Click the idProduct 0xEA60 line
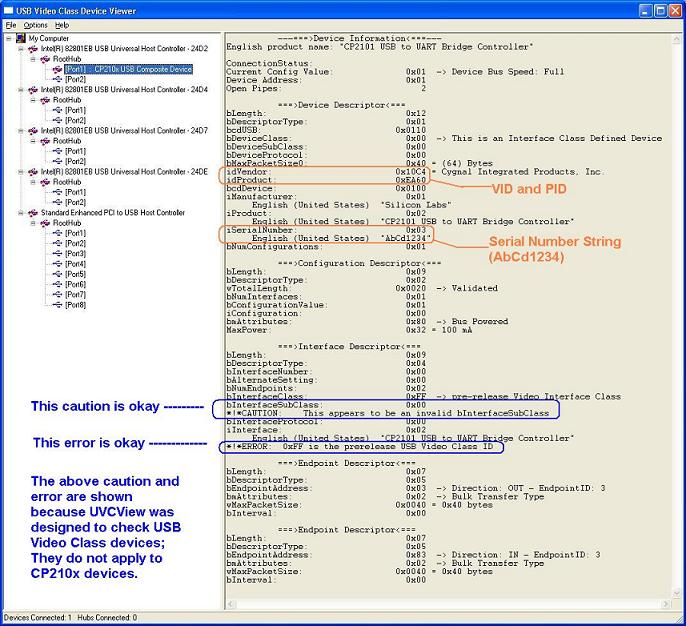 (326, 180)
